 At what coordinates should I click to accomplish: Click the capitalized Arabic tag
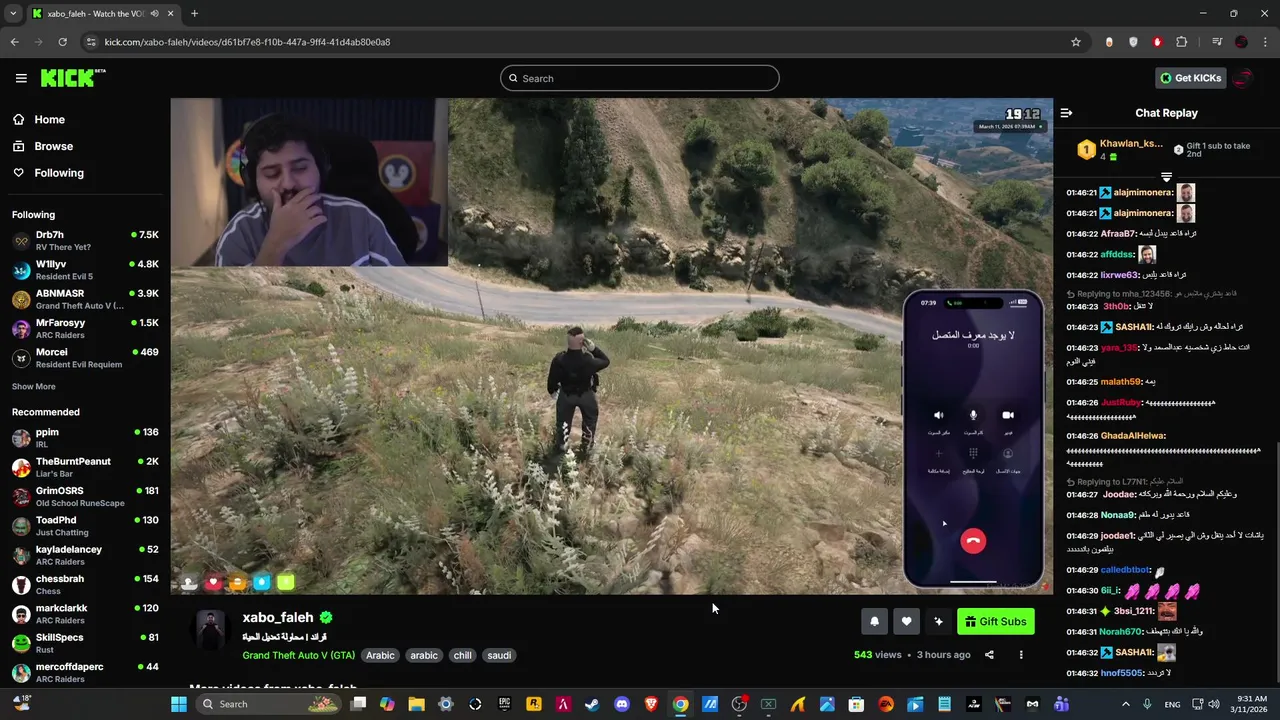(380, 655)
